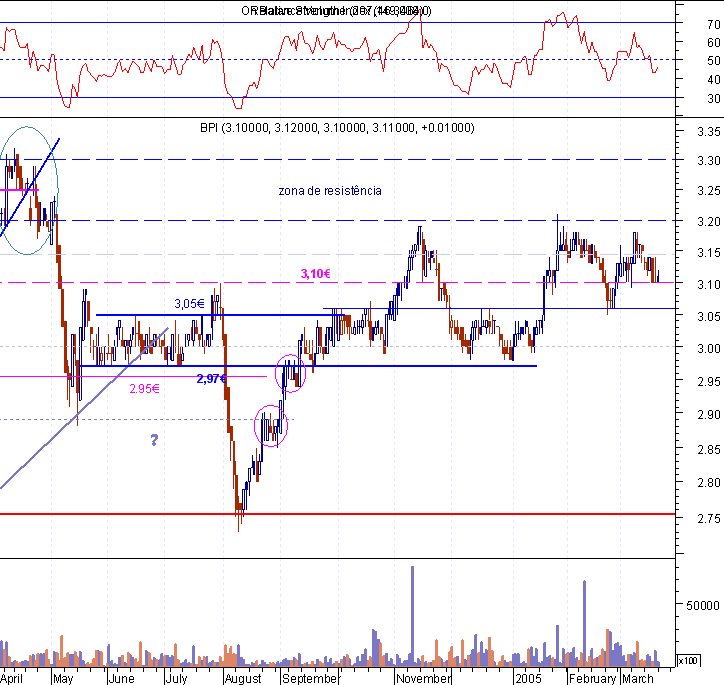
Task: Select the 2.75 price axis value
Action: pyautogui.click(x=709, y=519)
